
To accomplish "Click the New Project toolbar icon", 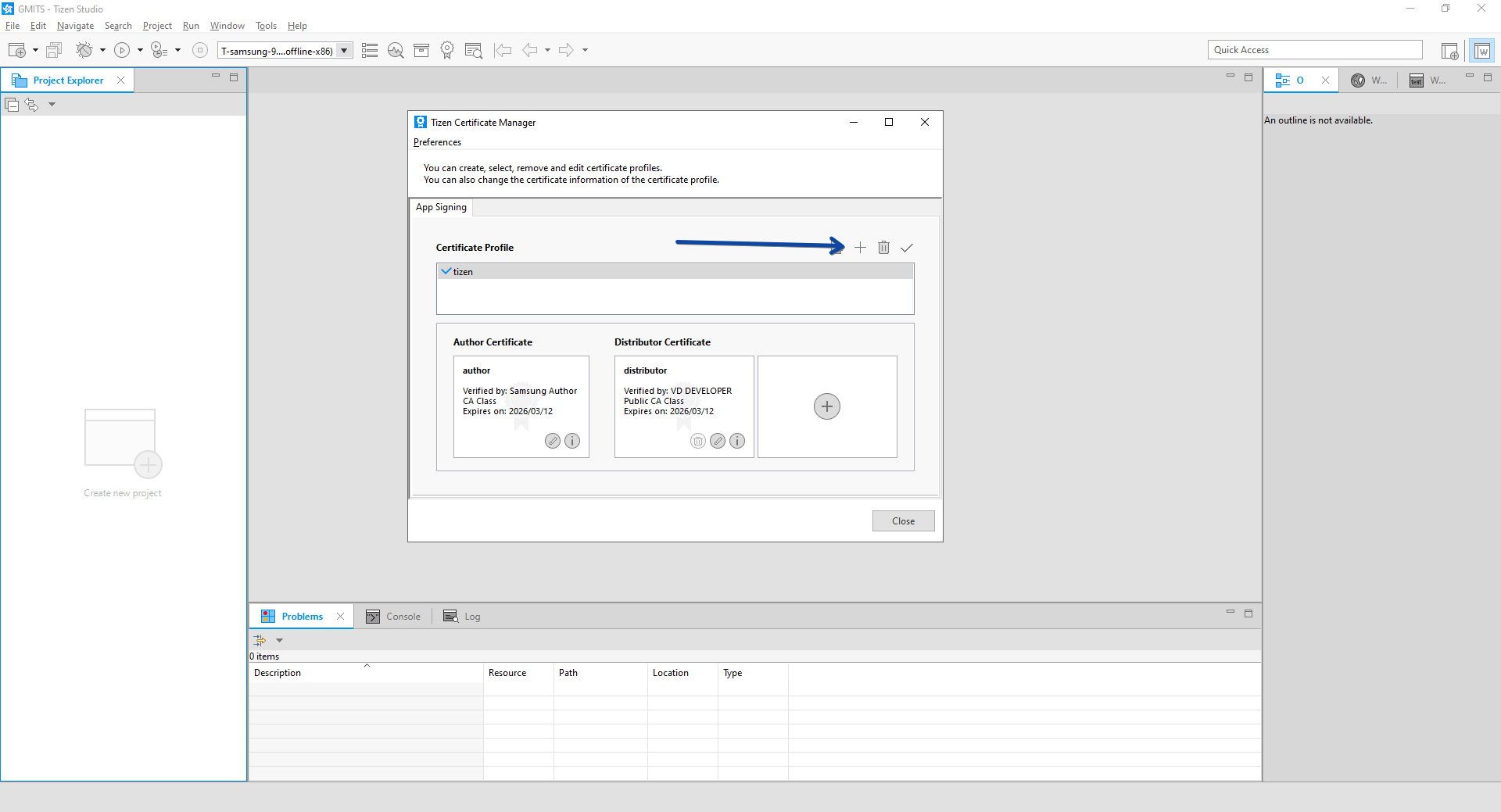I will coord(16,51).
